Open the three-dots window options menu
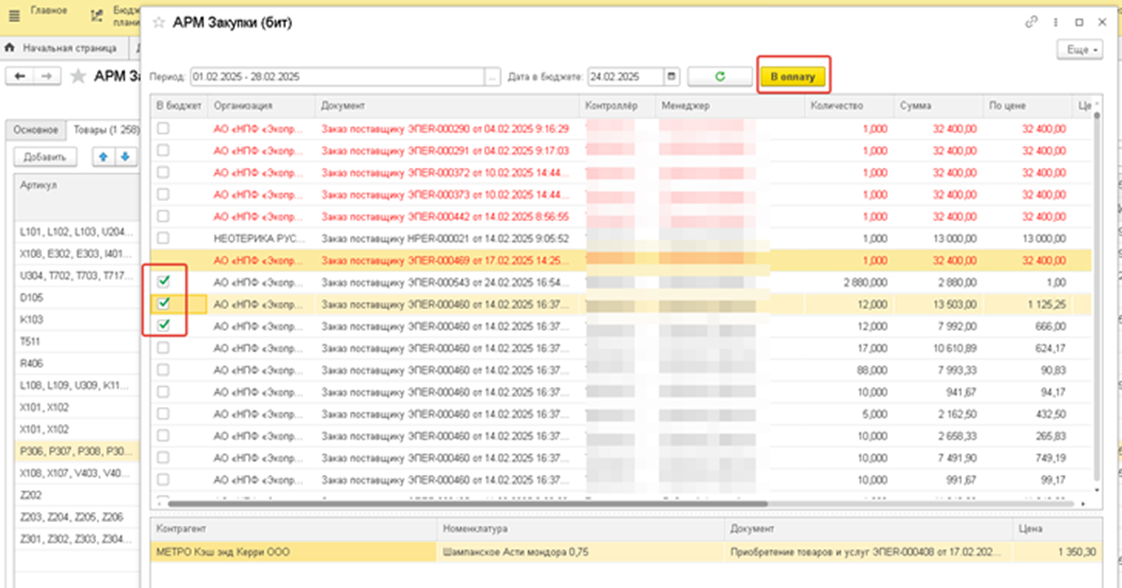Viewport: 1122px width, 588px height. [x=1055, y=22]
